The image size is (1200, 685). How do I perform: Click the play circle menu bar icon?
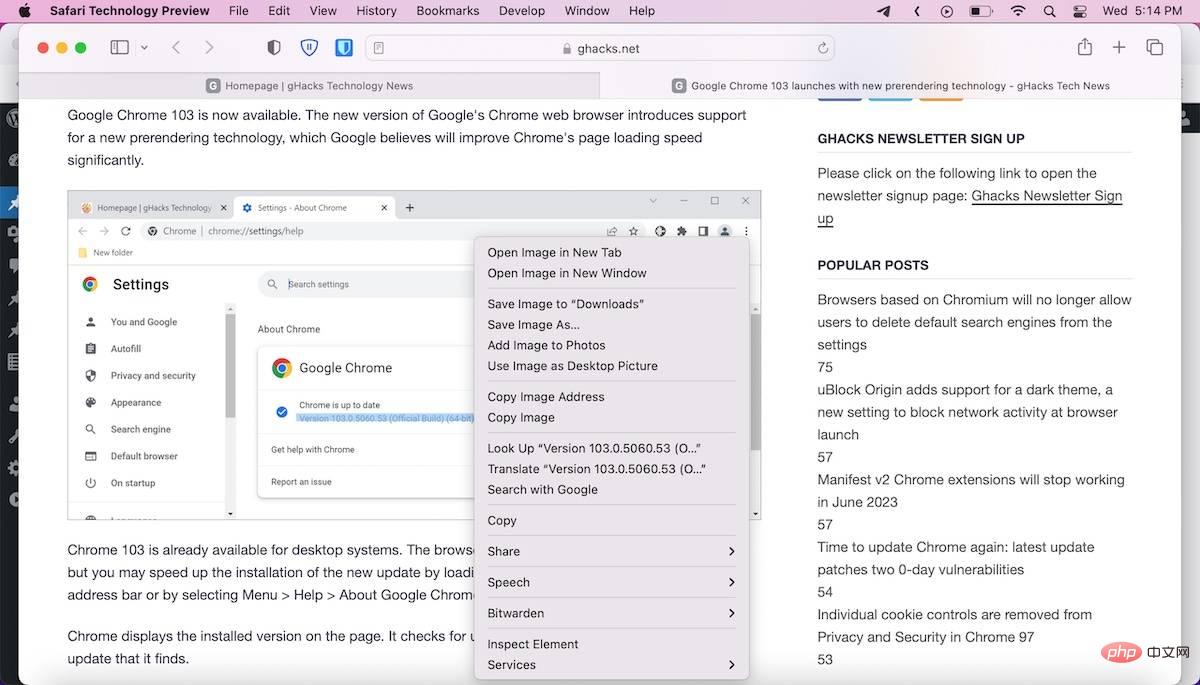tap(948, 11)
